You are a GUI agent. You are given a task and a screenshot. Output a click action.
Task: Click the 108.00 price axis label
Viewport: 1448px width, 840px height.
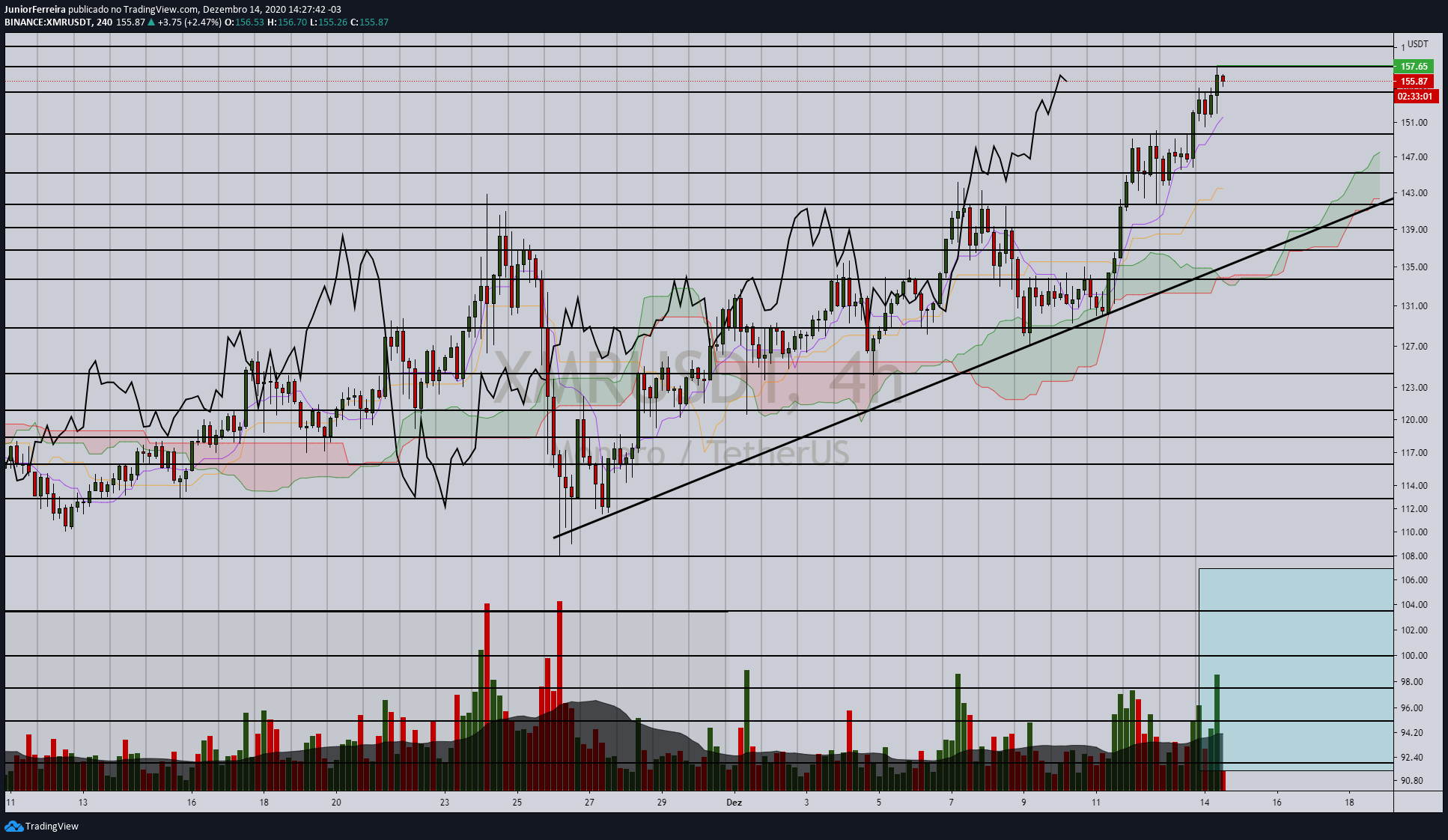pos(1414,556)
